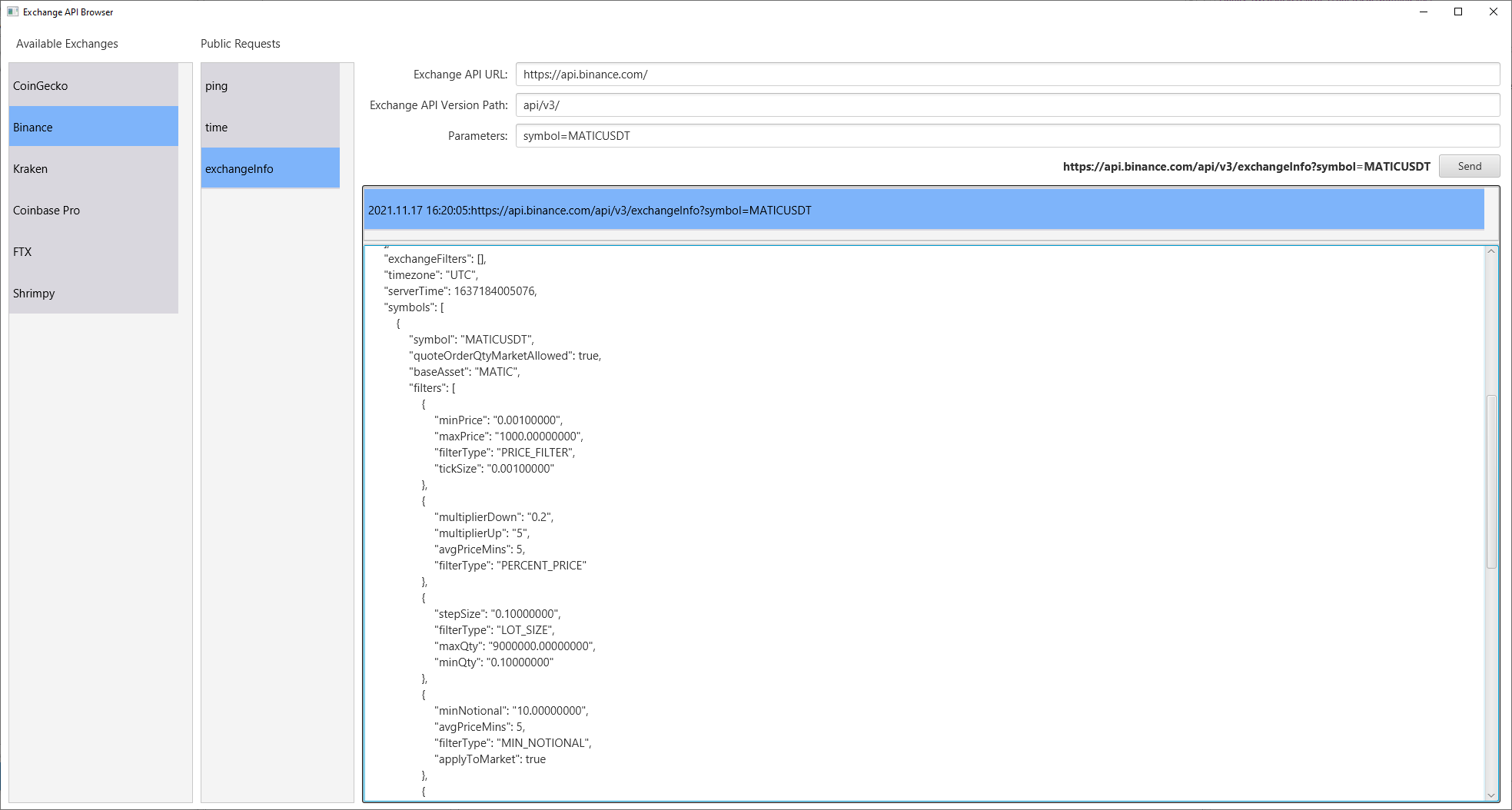This screenshot has height=810, width=1512.
Task: Click the "tickSize" value line
Action: [494, 469]
